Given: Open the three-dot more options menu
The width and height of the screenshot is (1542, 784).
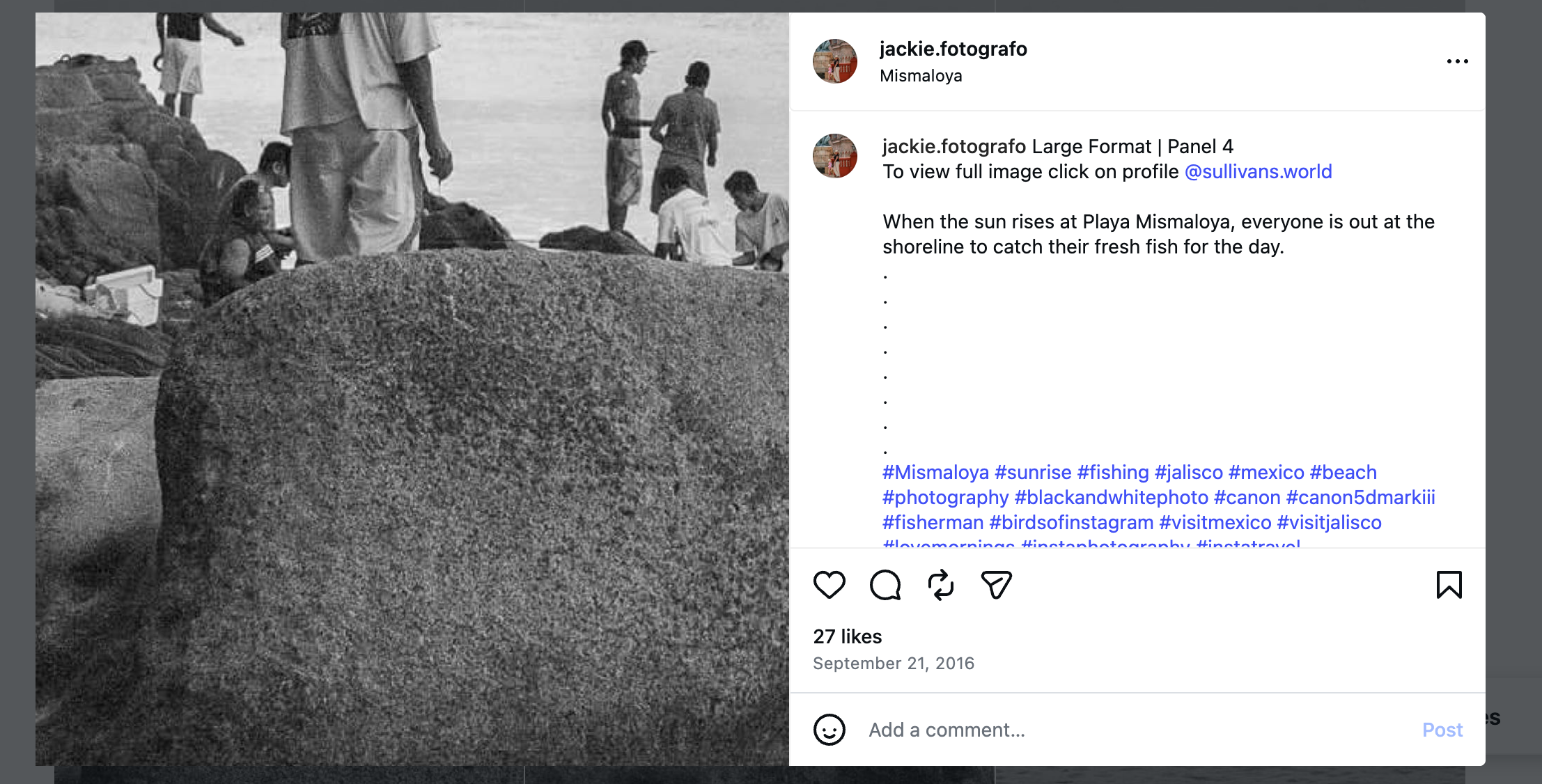Looking at the screenshot, I should [x=1457, y=61].
